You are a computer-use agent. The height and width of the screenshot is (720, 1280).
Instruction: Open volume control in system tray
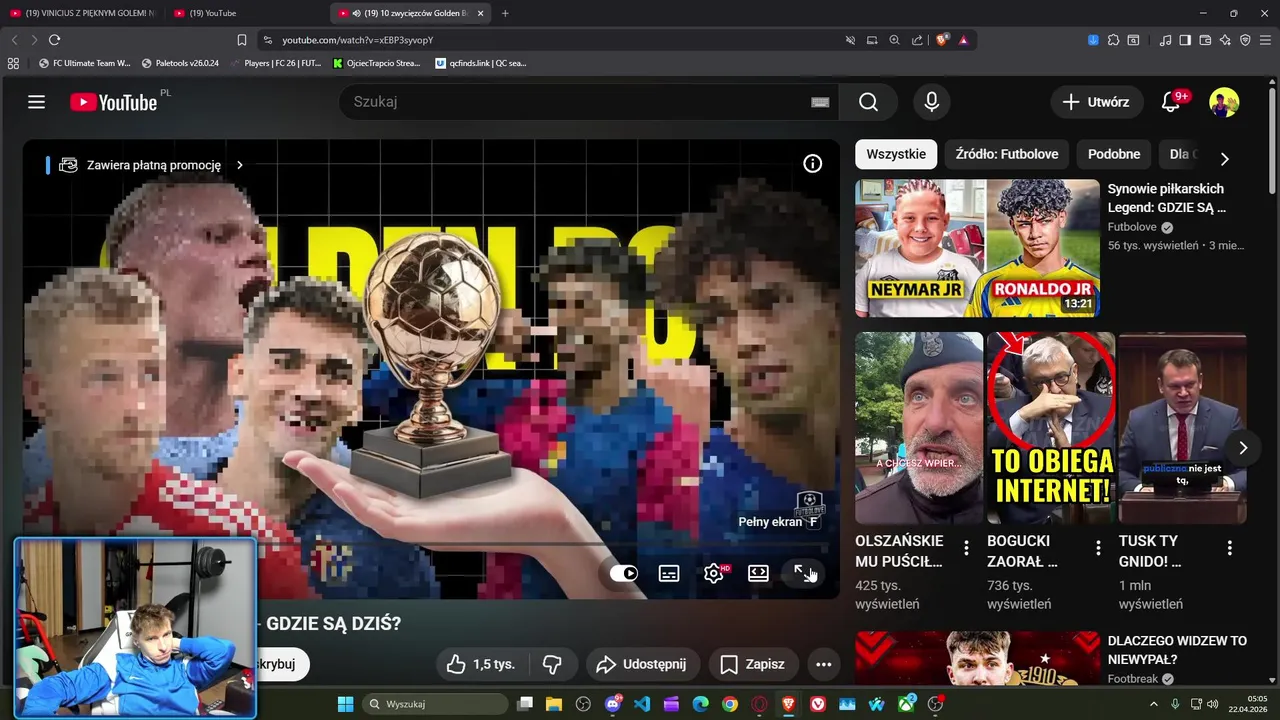(x=1212, y=704)
